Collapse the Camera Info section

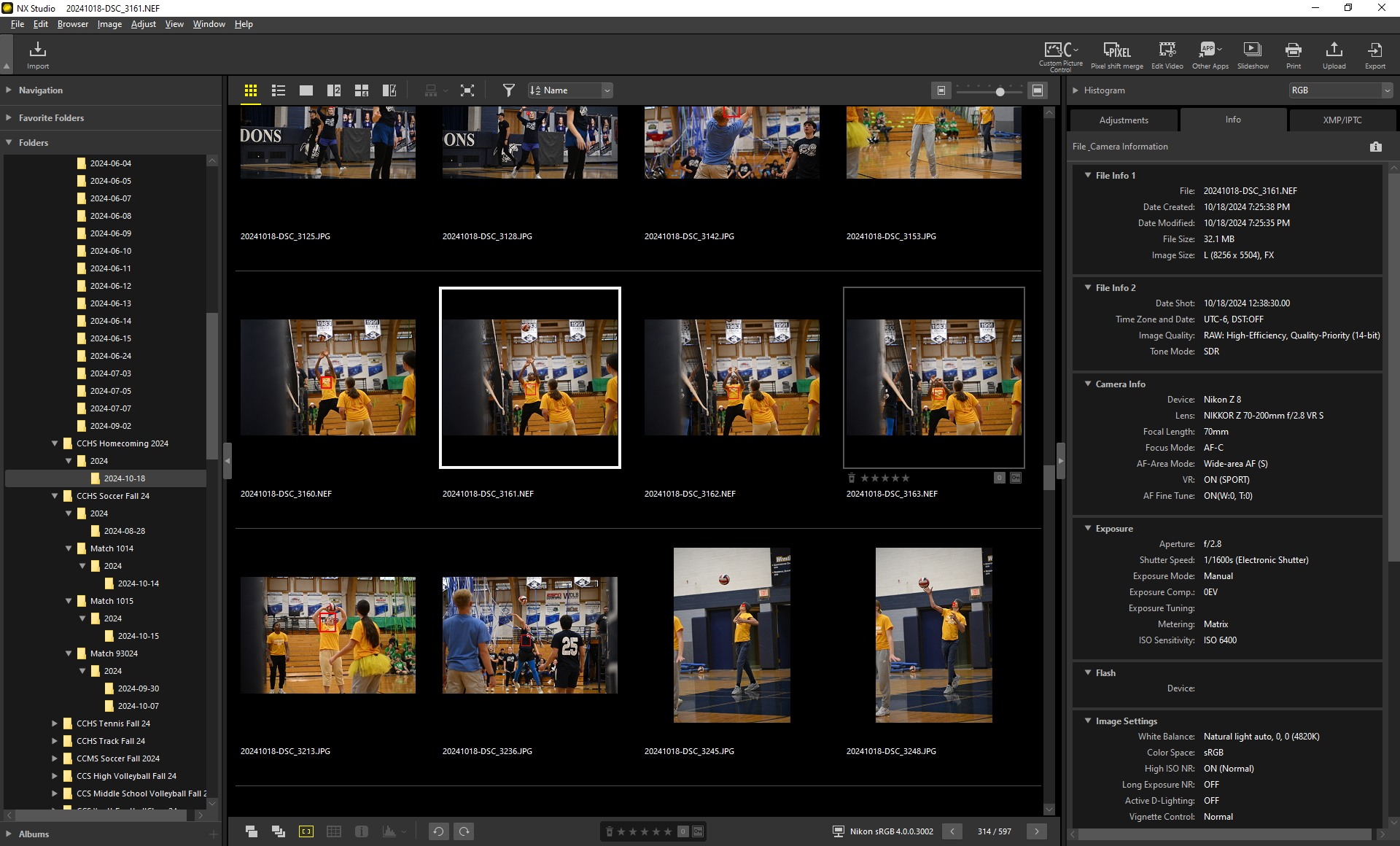pos(1088,384)
